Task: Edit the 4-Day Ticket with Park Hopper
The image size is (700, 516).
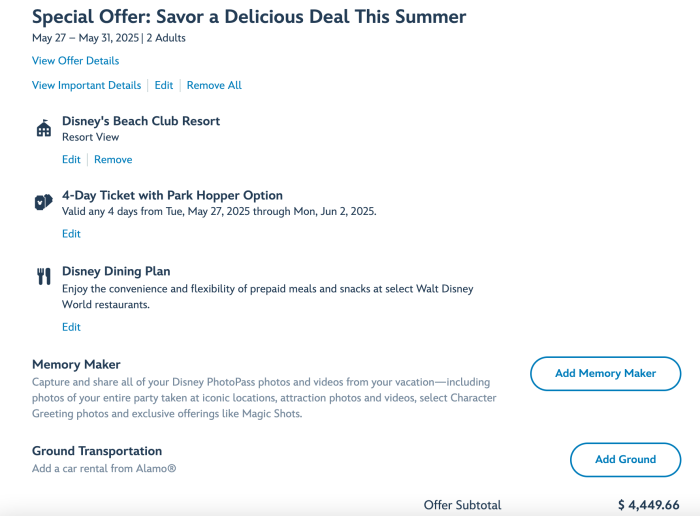Action: tap(71, 234)
